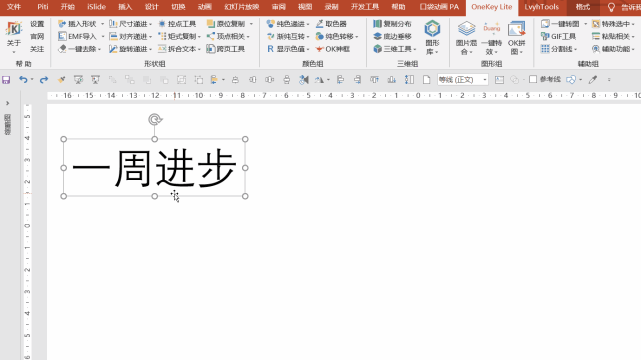Open the 格式 ribbon tab

583,7
